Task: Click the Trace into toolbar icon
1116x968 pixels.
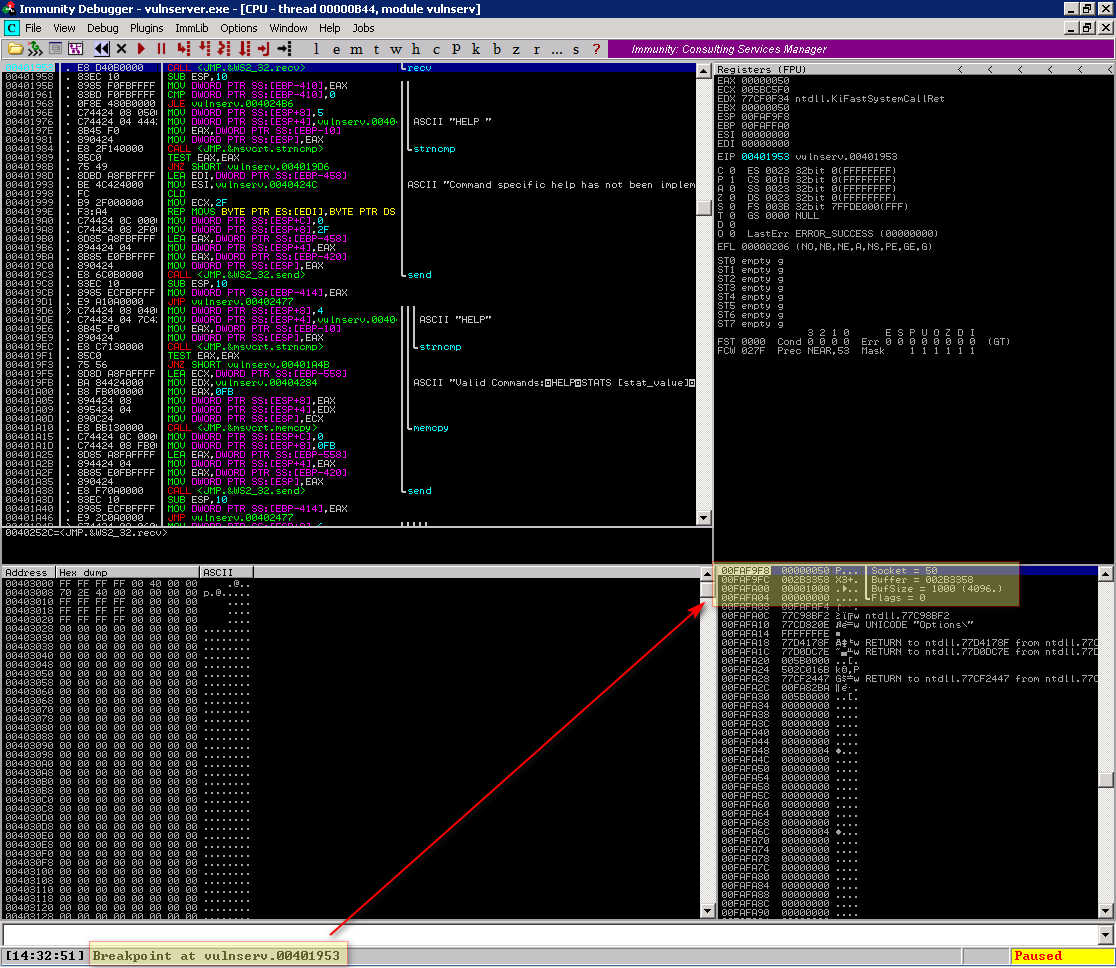Action: (224, 48)
